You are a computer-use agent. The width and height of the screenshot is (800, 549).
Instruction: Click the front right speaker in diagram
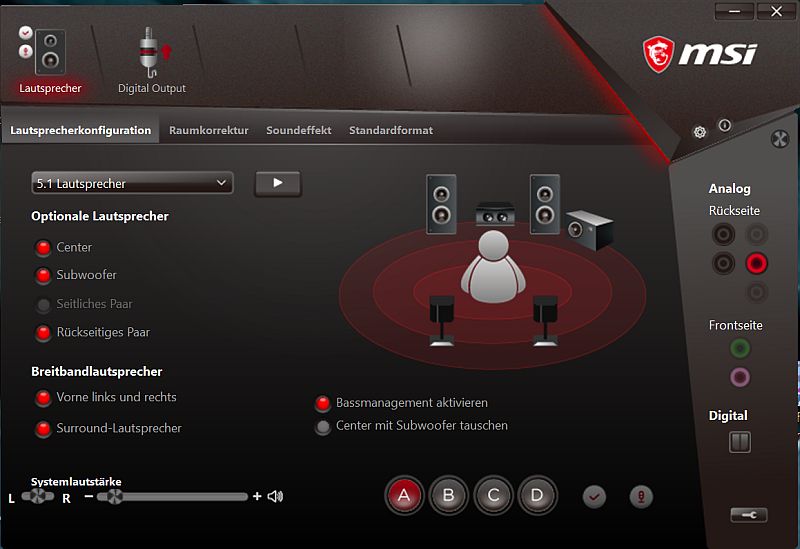pyautogui.click(x=544, y=204)
